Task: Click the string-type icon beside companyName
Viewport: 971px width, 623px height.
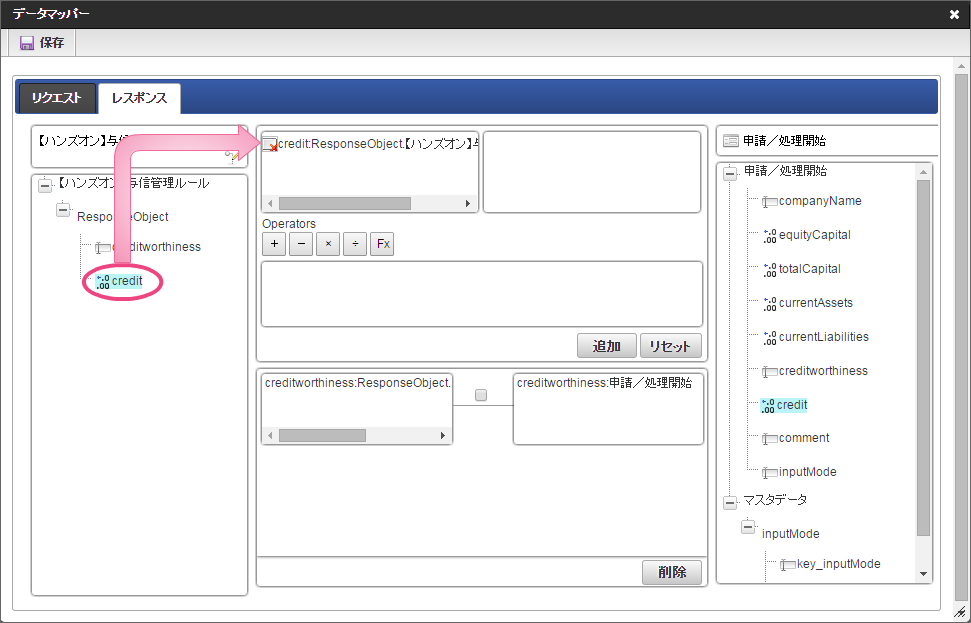Action: pyautogui.click(x=770, y=202)
